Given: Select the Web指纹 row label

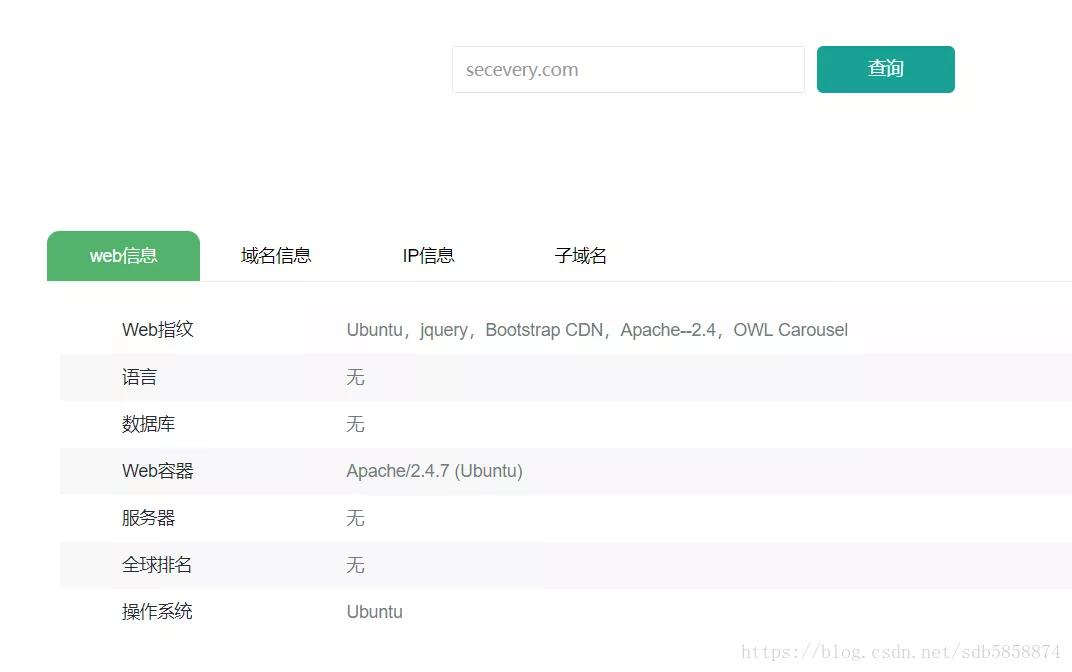Looking at the screenshot, I should pyautogui.click(x=156, y=329).
